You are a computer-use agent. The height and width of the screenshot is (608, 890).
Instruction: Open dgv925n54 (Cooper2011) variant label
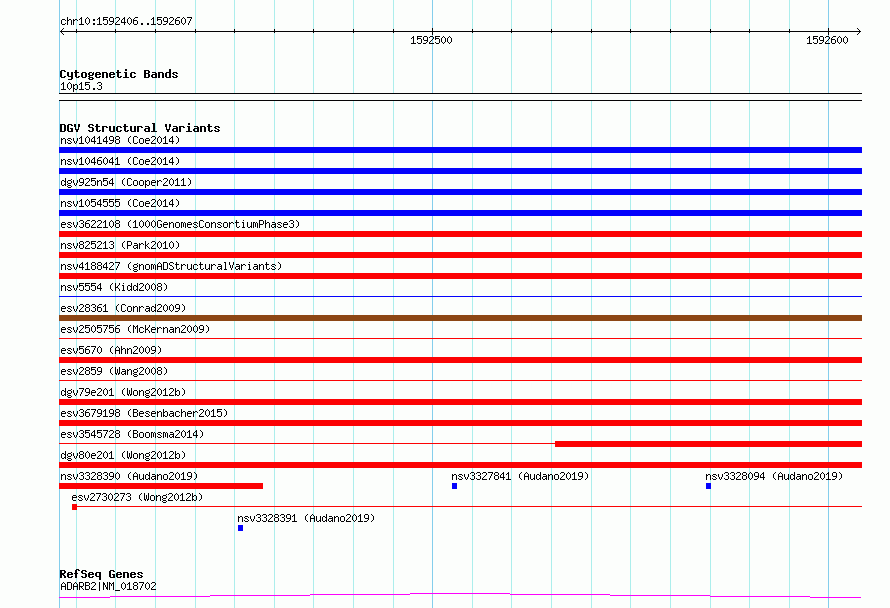(x=126, y=182)
